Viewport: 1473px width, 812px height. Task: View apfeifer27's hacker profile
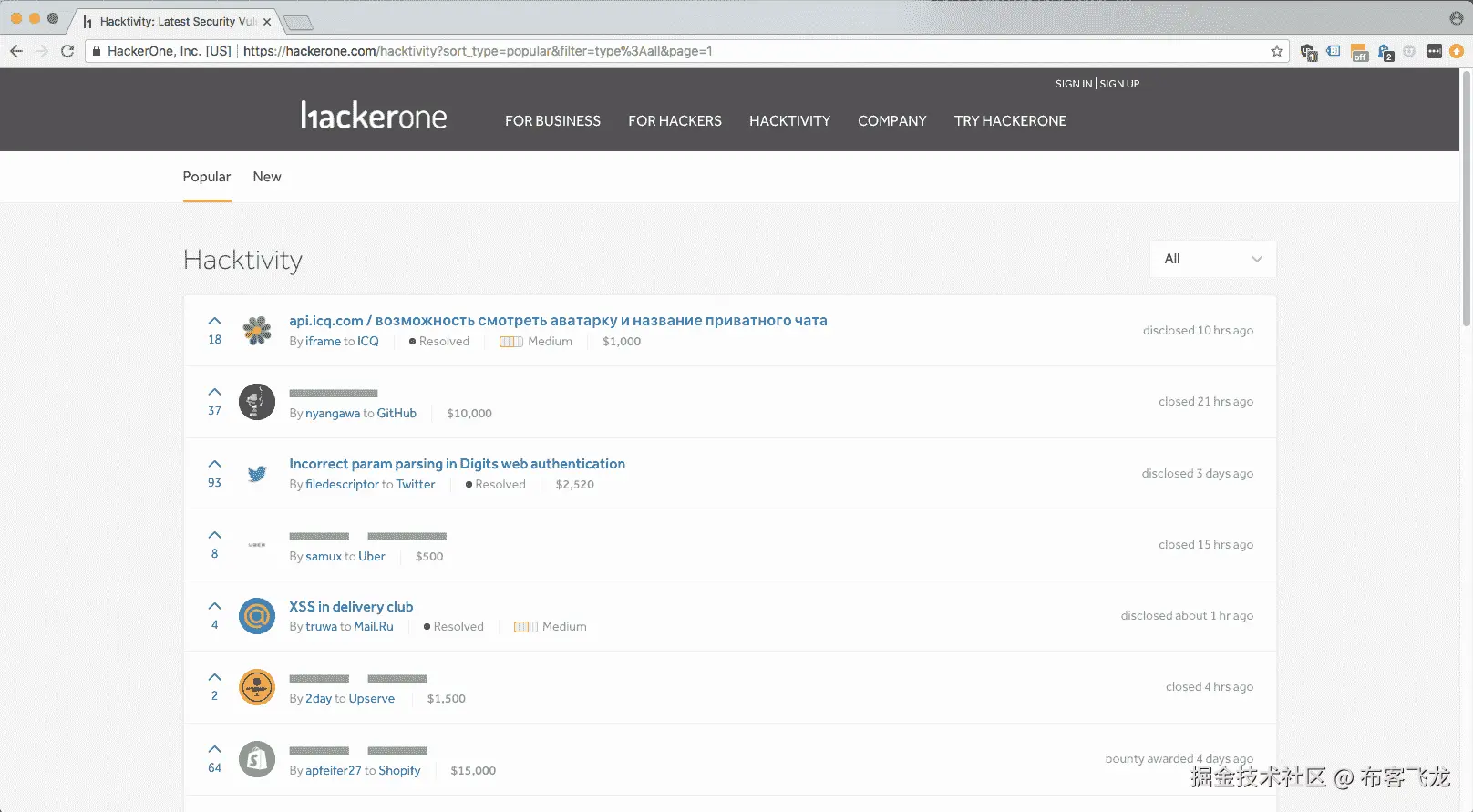(334, 771)
